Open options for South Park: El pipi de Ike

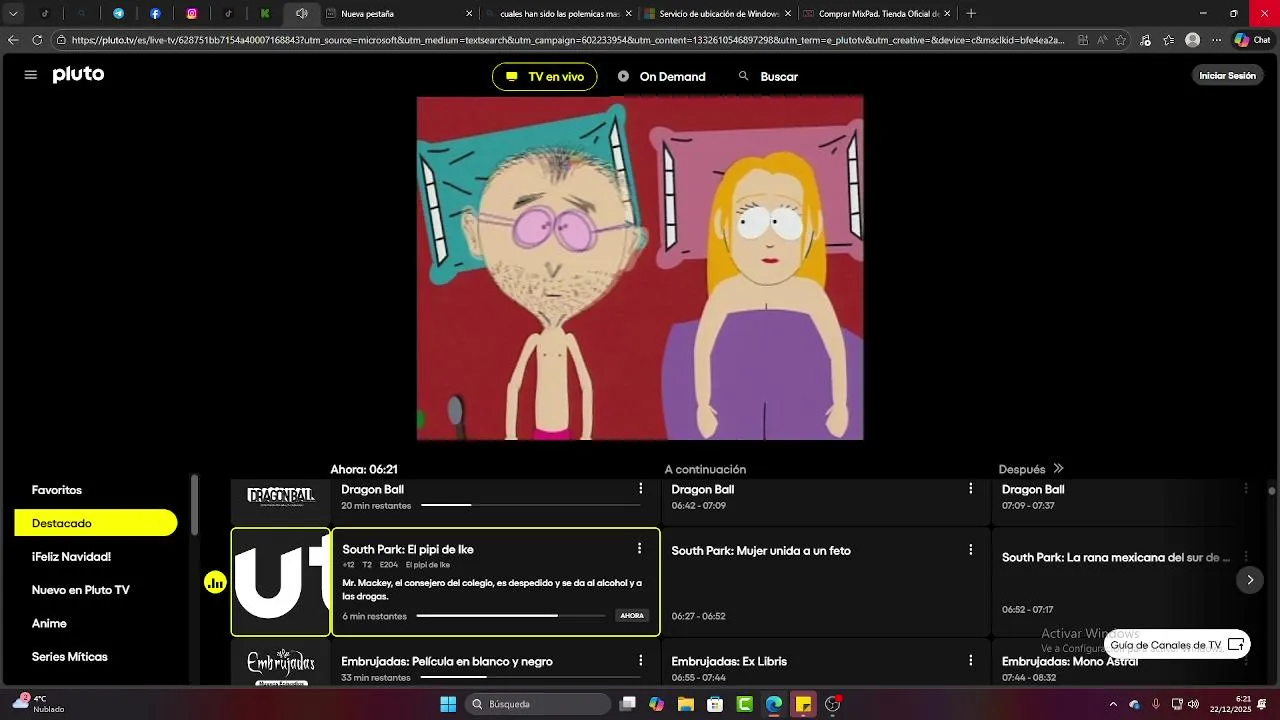click(x=639, y=549)
